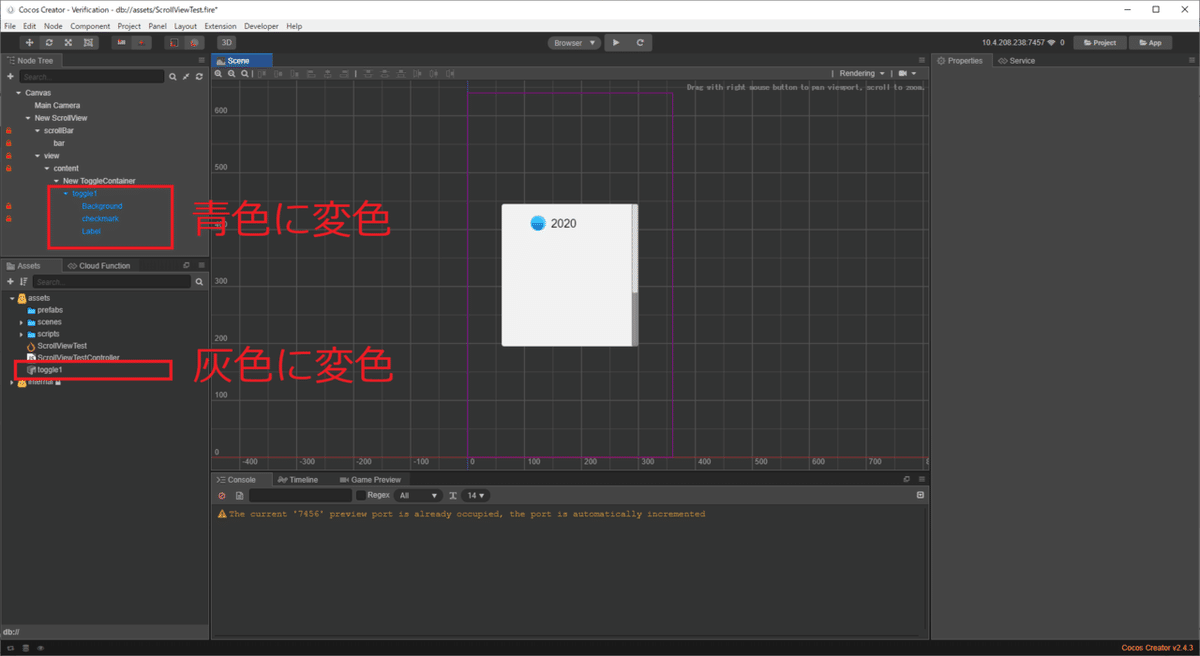Click the Assets sort order icon

[x=23, y=282]
